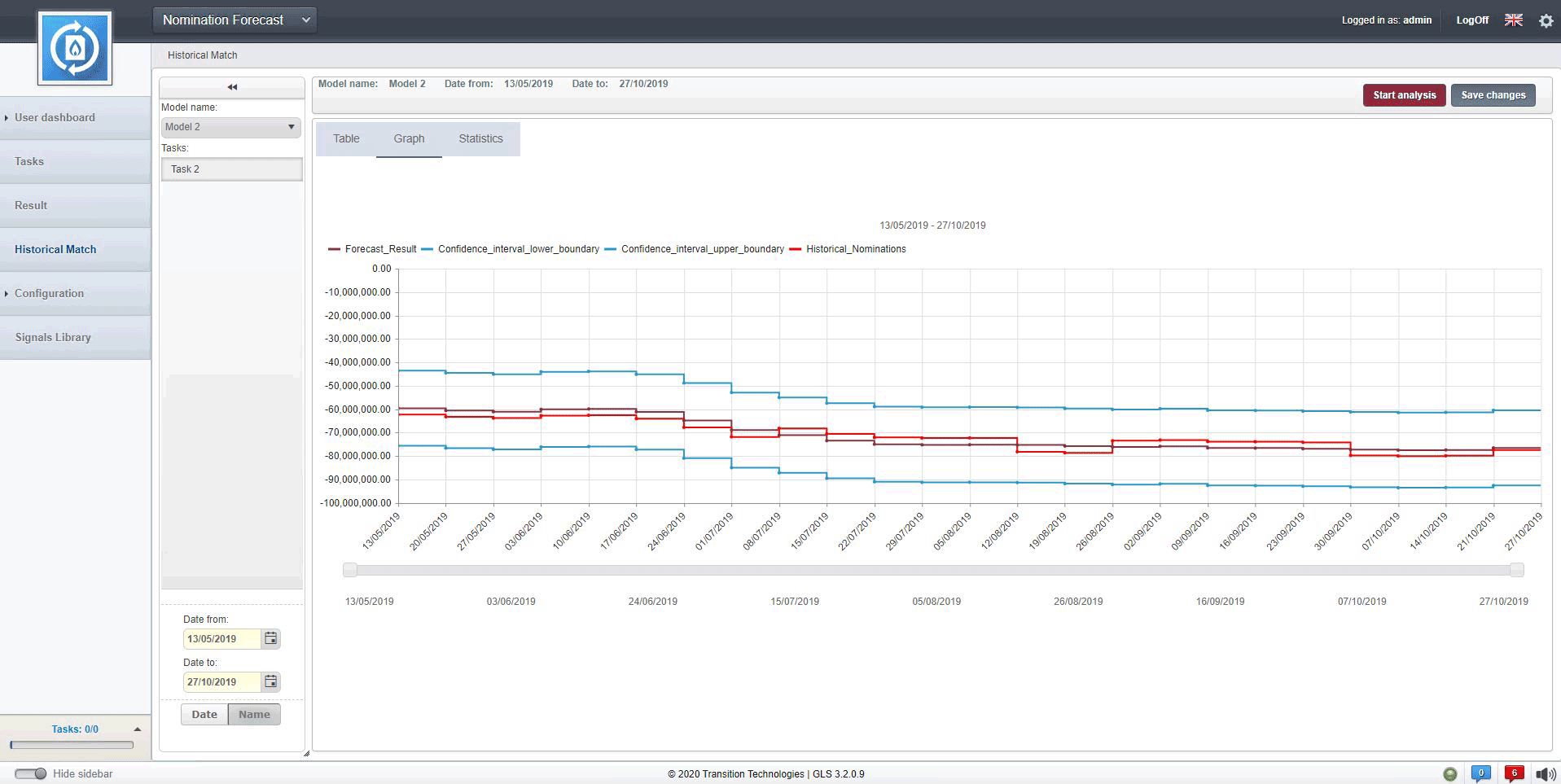
Task: Open the blue messages bubble showing 0
Action: [1480, 773]
